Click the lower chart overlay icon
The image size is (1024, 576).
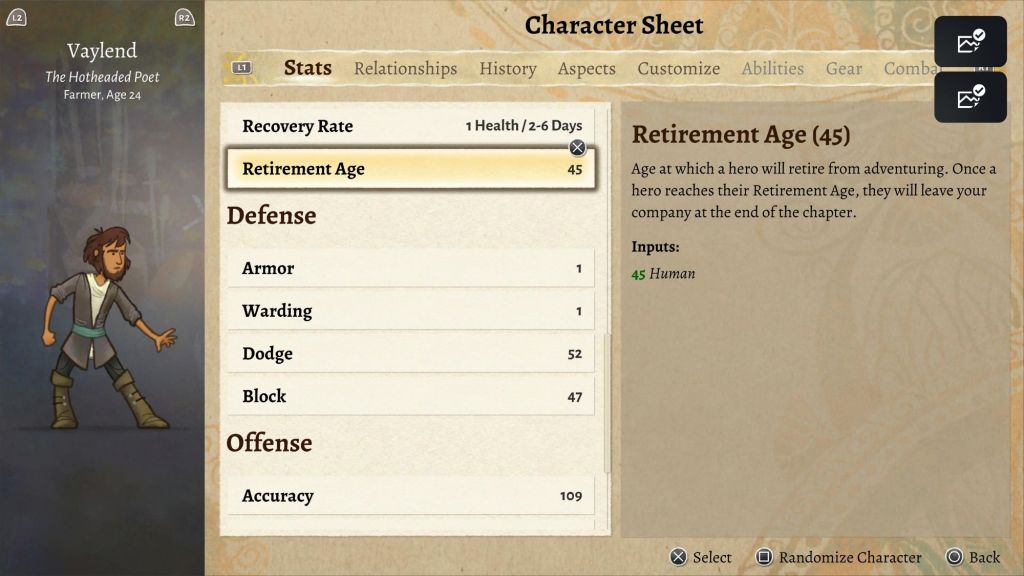[970, 97]
